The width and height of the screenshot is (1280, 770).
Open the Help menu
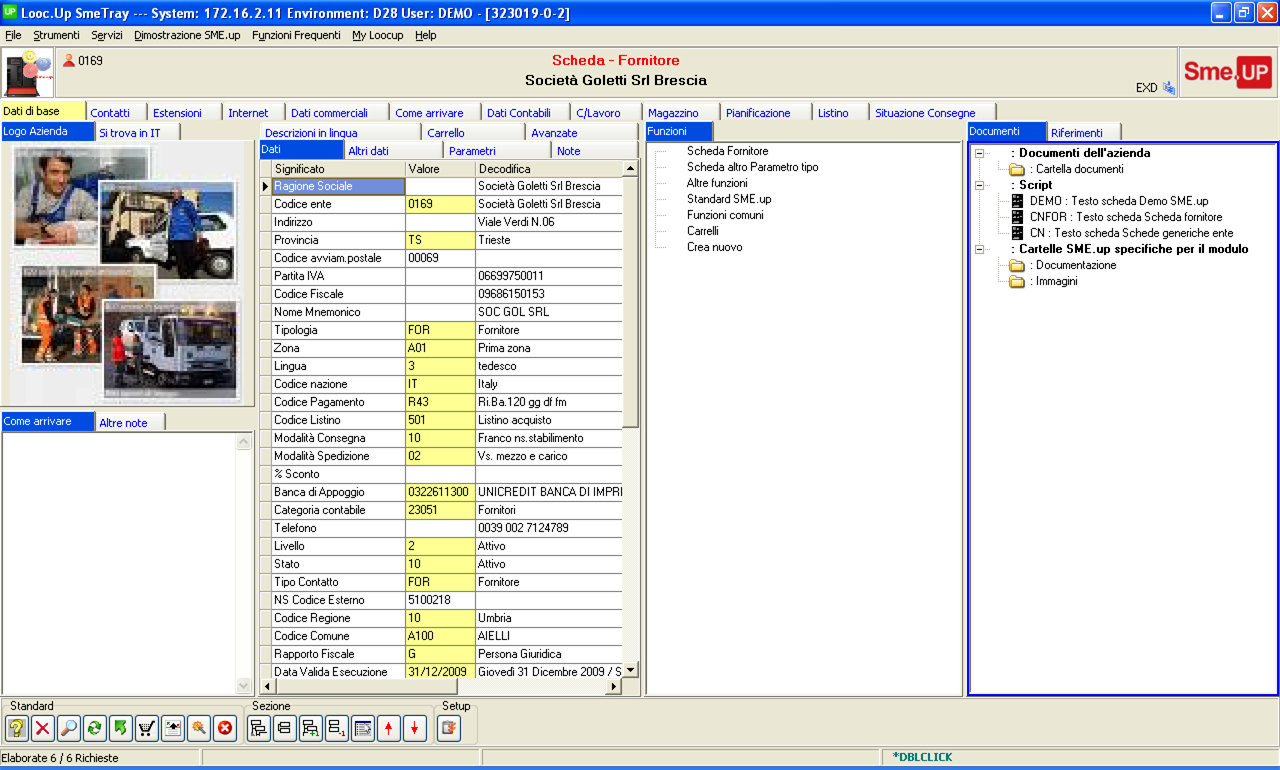point(426,35)
